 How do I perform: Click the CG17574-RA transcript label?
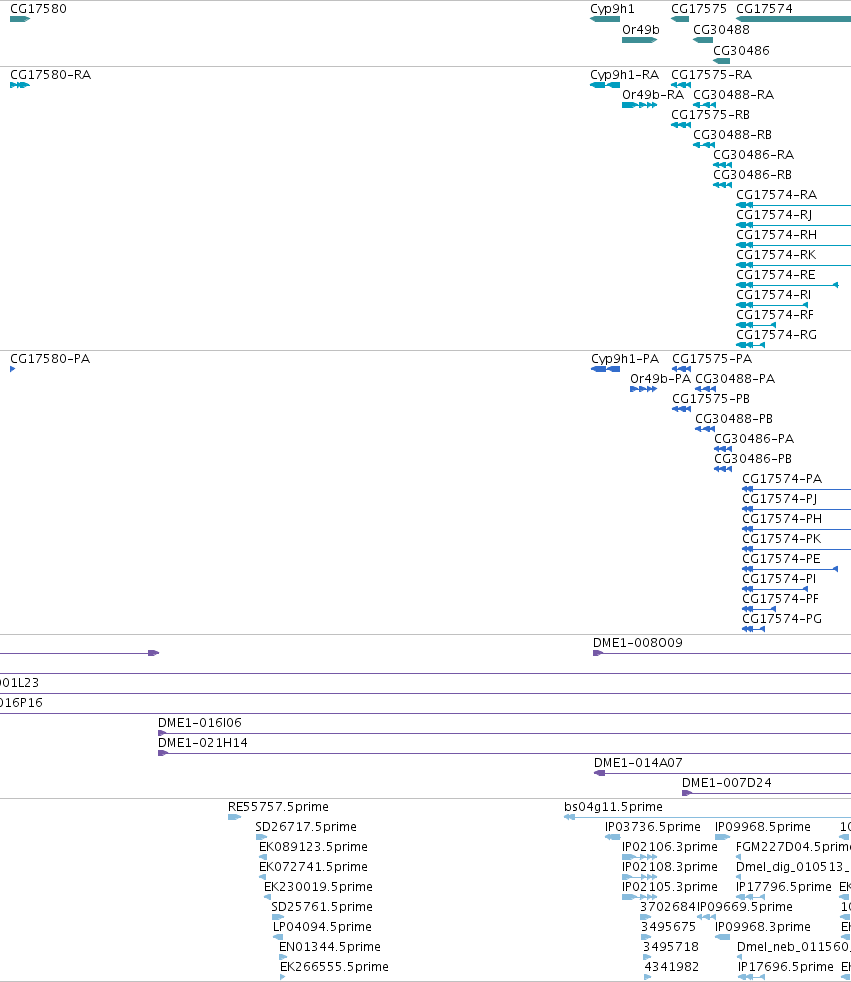[776, 195]
